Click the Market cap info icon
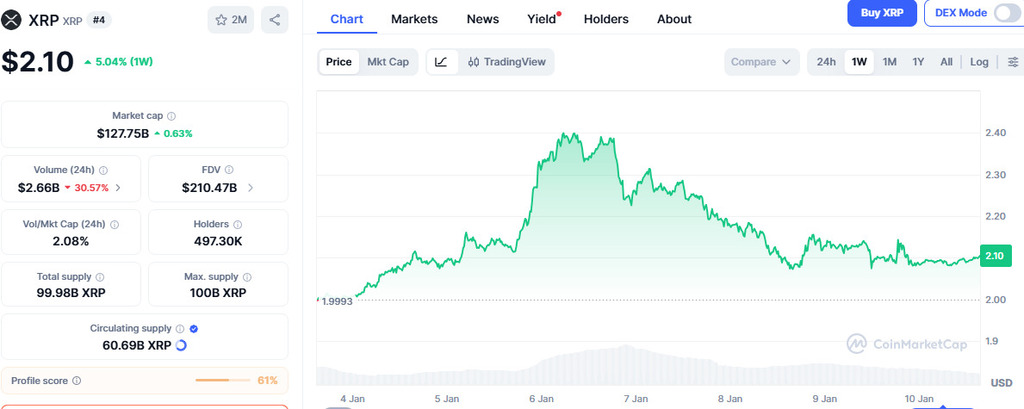Screen dimensions: 1024x409 coord(171,116)
